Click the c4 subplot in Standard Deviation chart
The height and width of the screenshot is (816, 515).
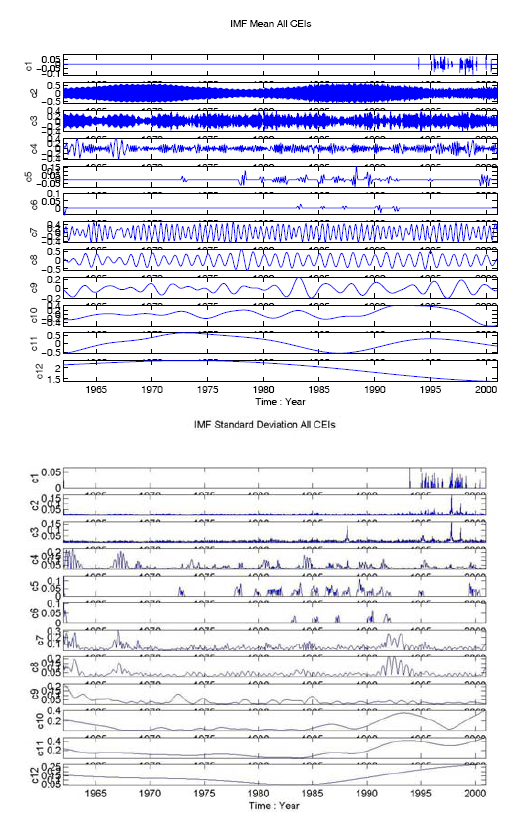[x=275, y=558]
